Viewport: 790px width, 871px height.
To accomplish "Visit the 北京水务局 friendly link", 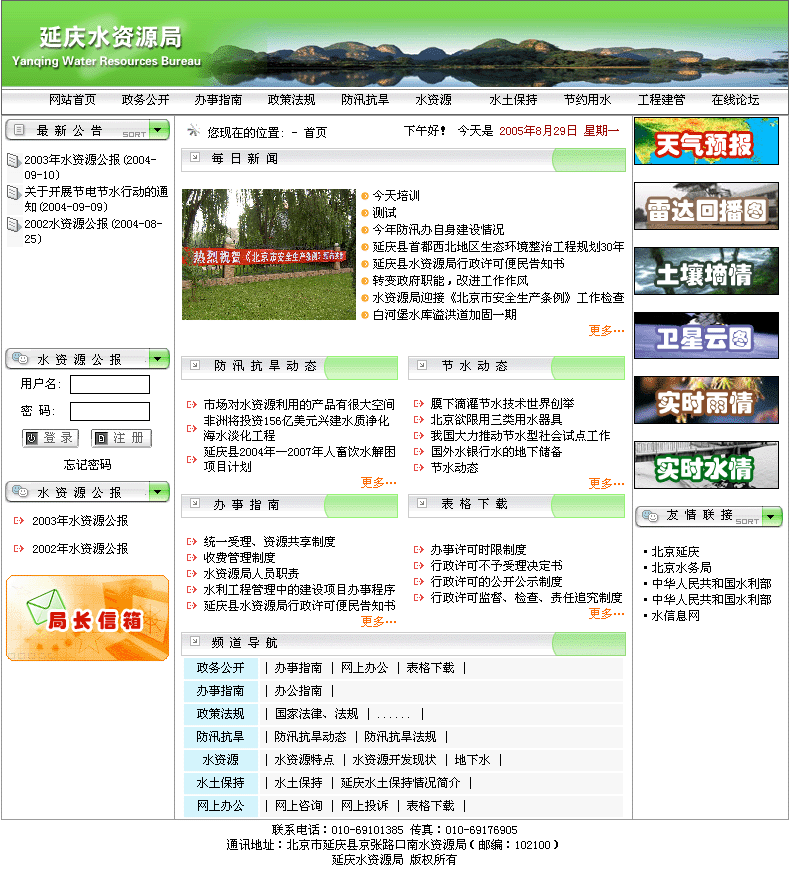I will tap(681, 568).
